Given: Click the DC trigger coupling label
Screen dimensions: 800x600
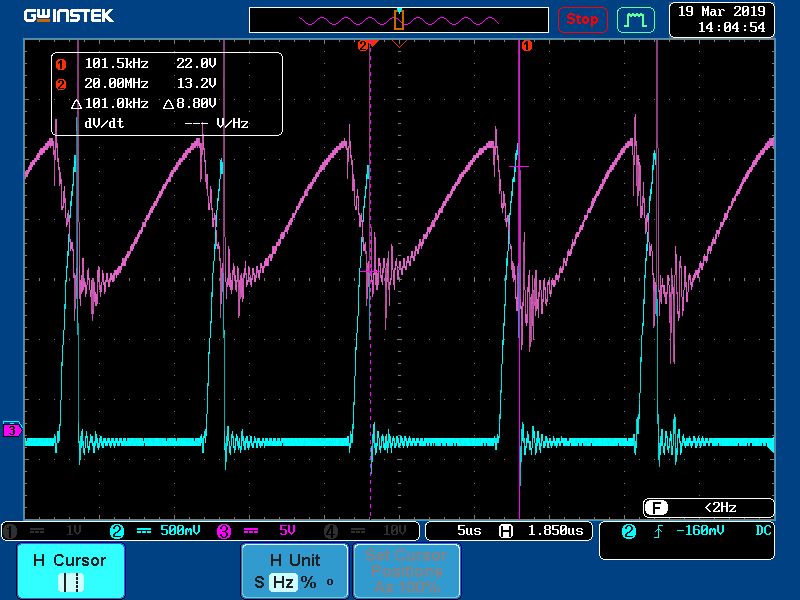Looking at the screenshot, I should [763, 531].
